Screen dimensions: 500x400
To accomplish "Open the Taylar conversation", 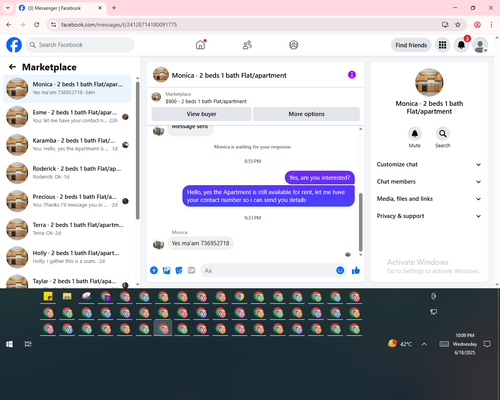I will pos(68,281).
